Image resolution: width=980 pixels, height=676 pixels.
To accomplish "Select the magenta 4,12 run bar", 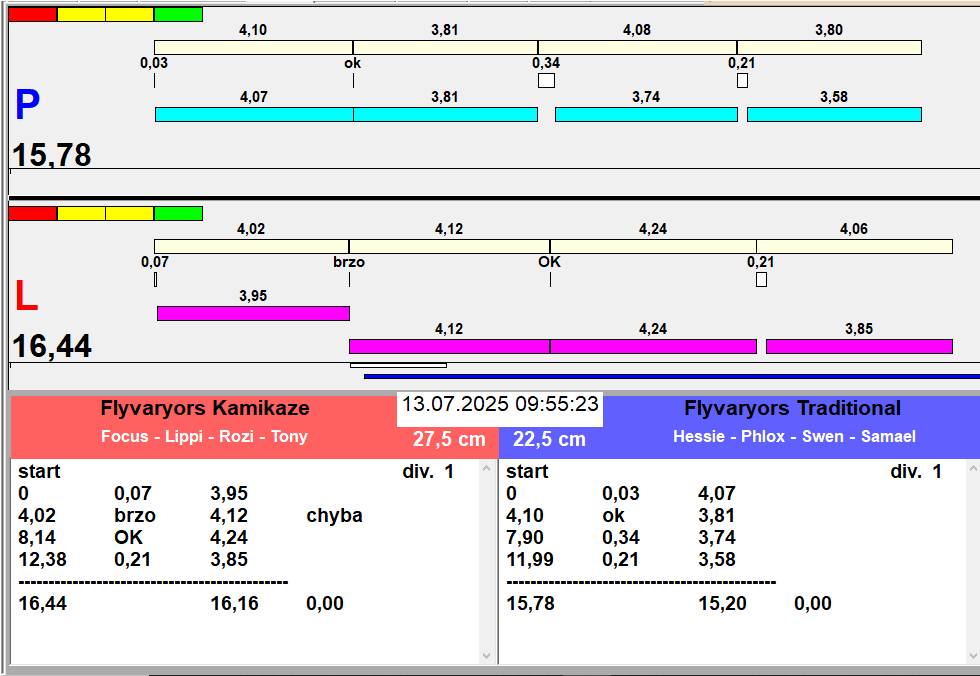I will click(x=449, y=346).
